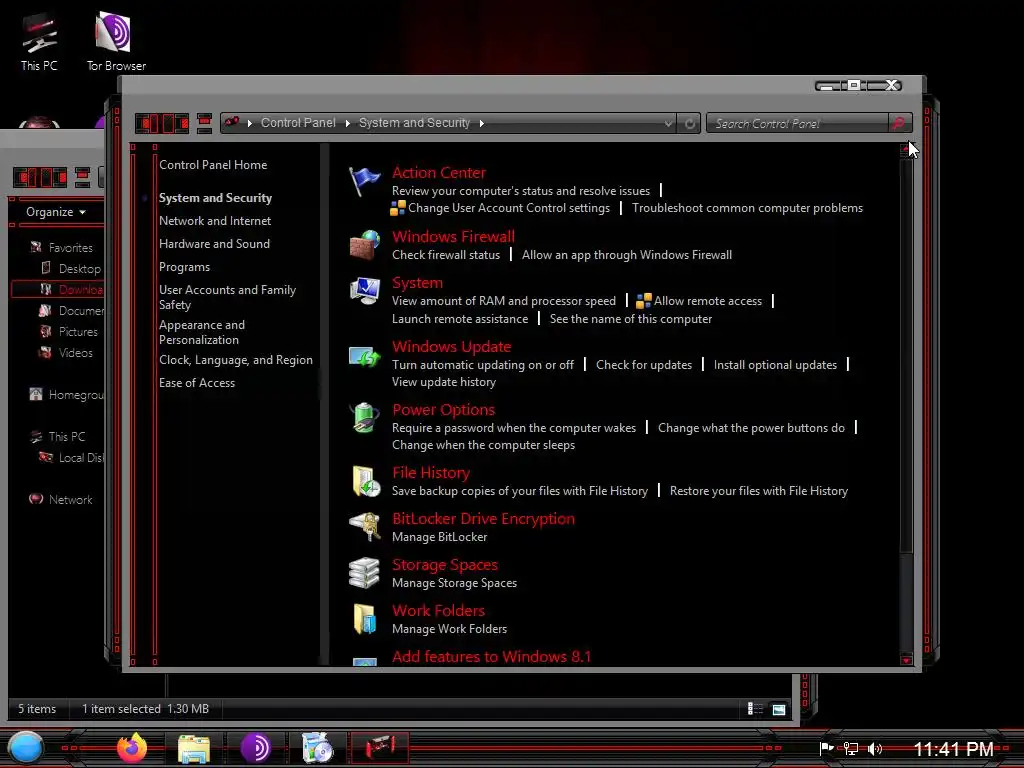Click the System computer monitor icon
This screenshot has width=1024, height=768.
point(364,291)
